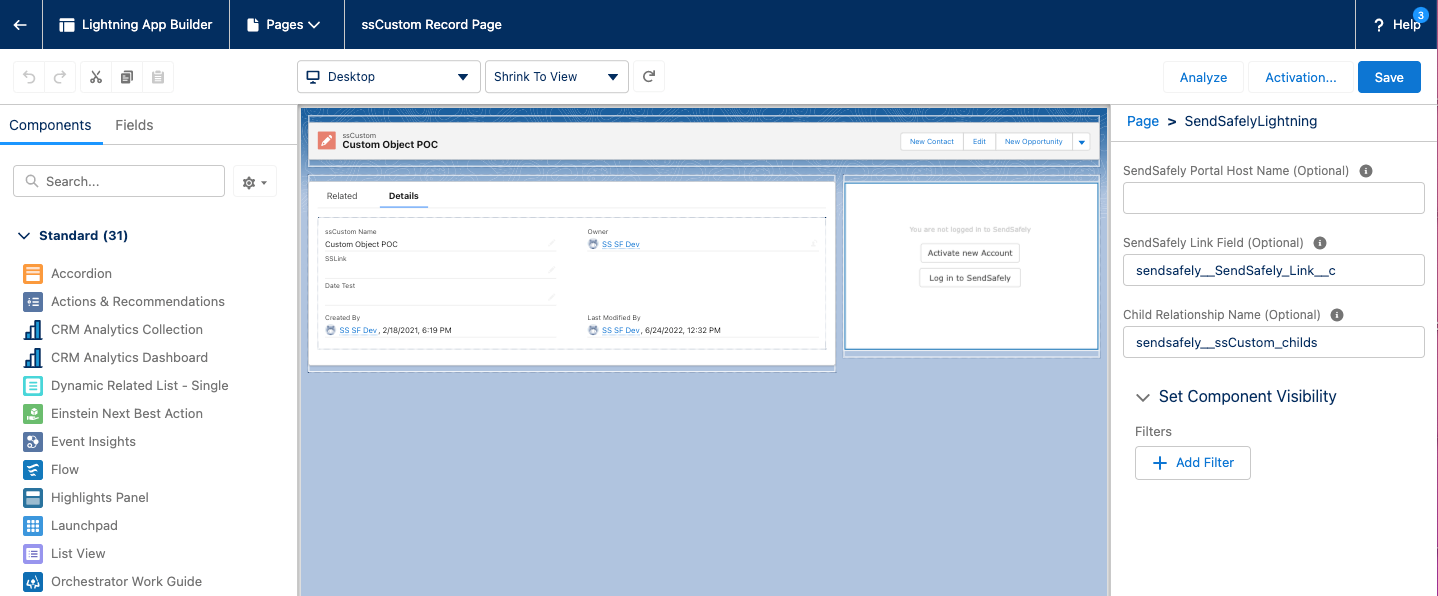
Task: Click the Save button
Action: tap(1389, 77)
